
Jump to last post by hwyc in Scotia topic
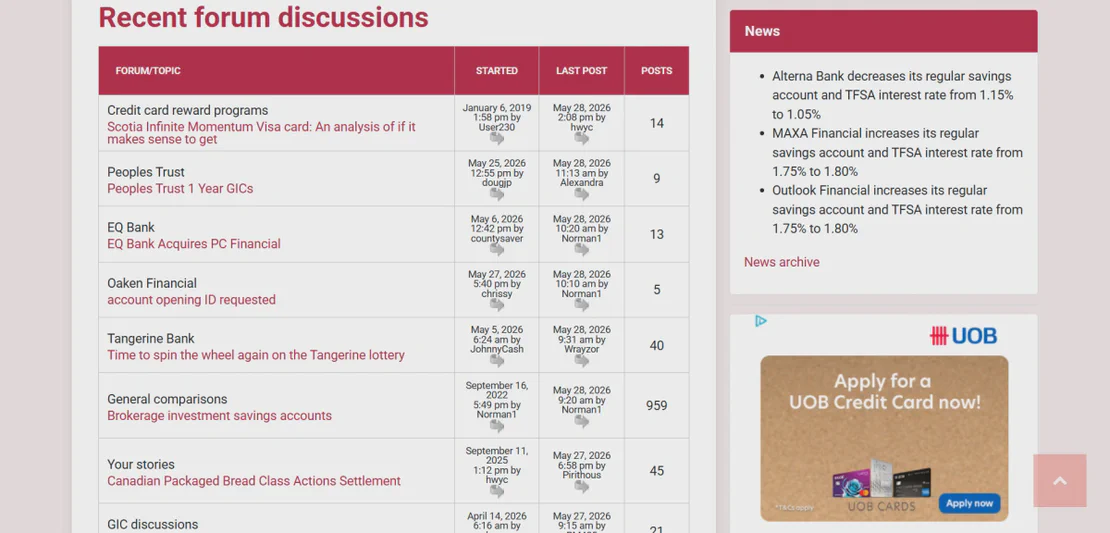pyautogui.click(x=582, y=139)
